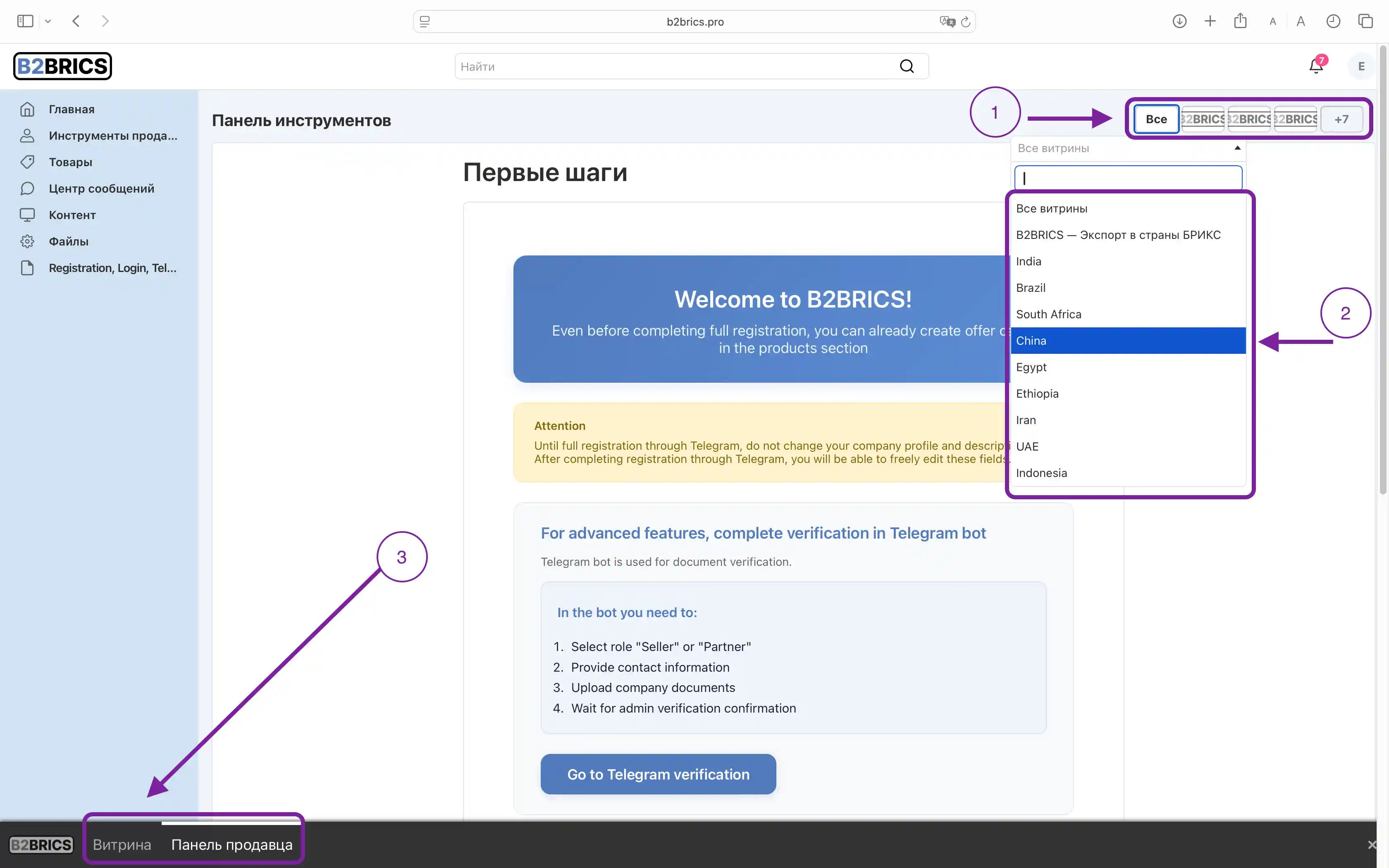1389x868 pixels.
Task: Open the sidebar options chevron
Action: pyautogui.click(x=48, y=21)
